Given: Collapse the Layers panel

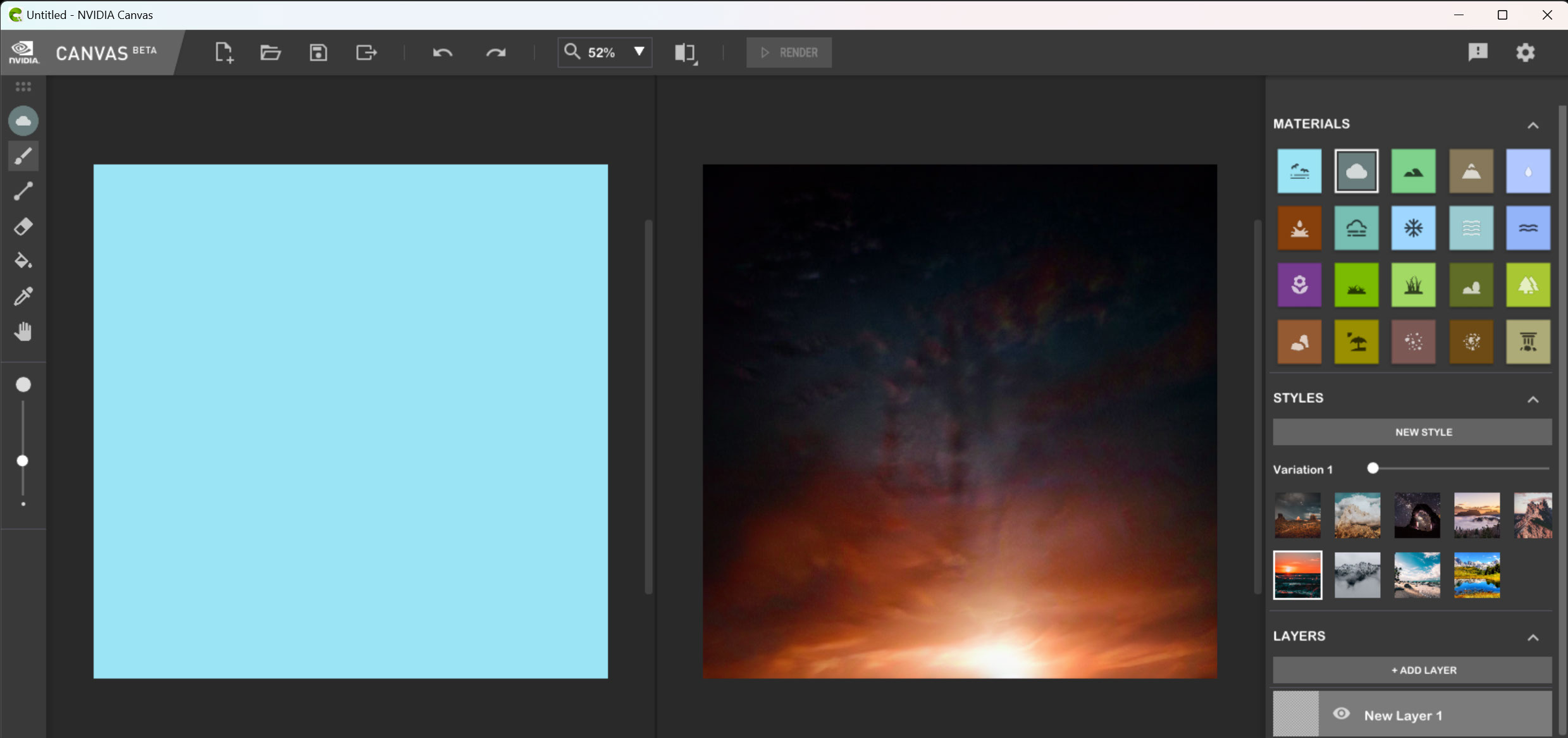Looking at the screenshot, I should pyautogui.click(x=1533, y=637).
